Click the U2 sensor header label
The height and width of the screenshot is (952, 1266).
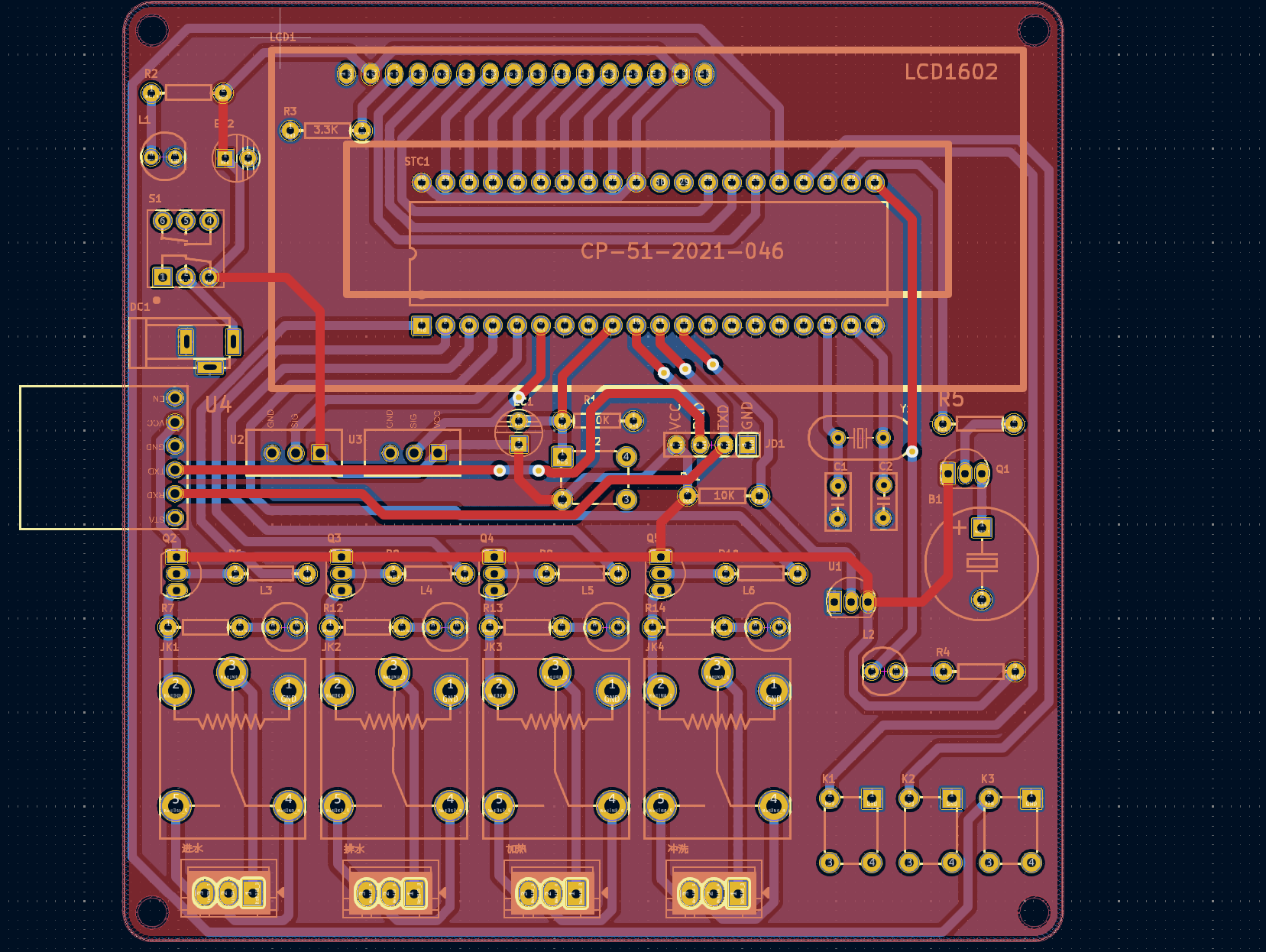point(237,440)
